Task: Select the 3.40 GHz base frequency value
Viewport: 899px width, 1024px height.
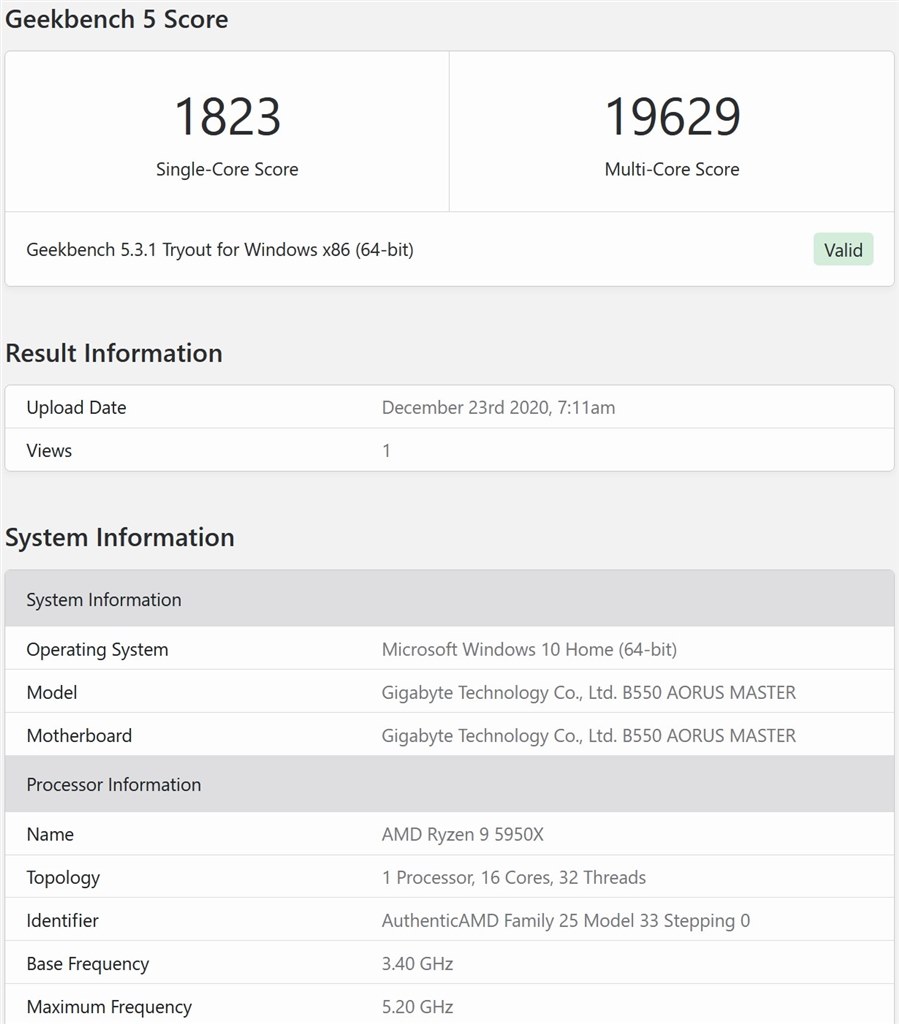Action: [417, 963]
